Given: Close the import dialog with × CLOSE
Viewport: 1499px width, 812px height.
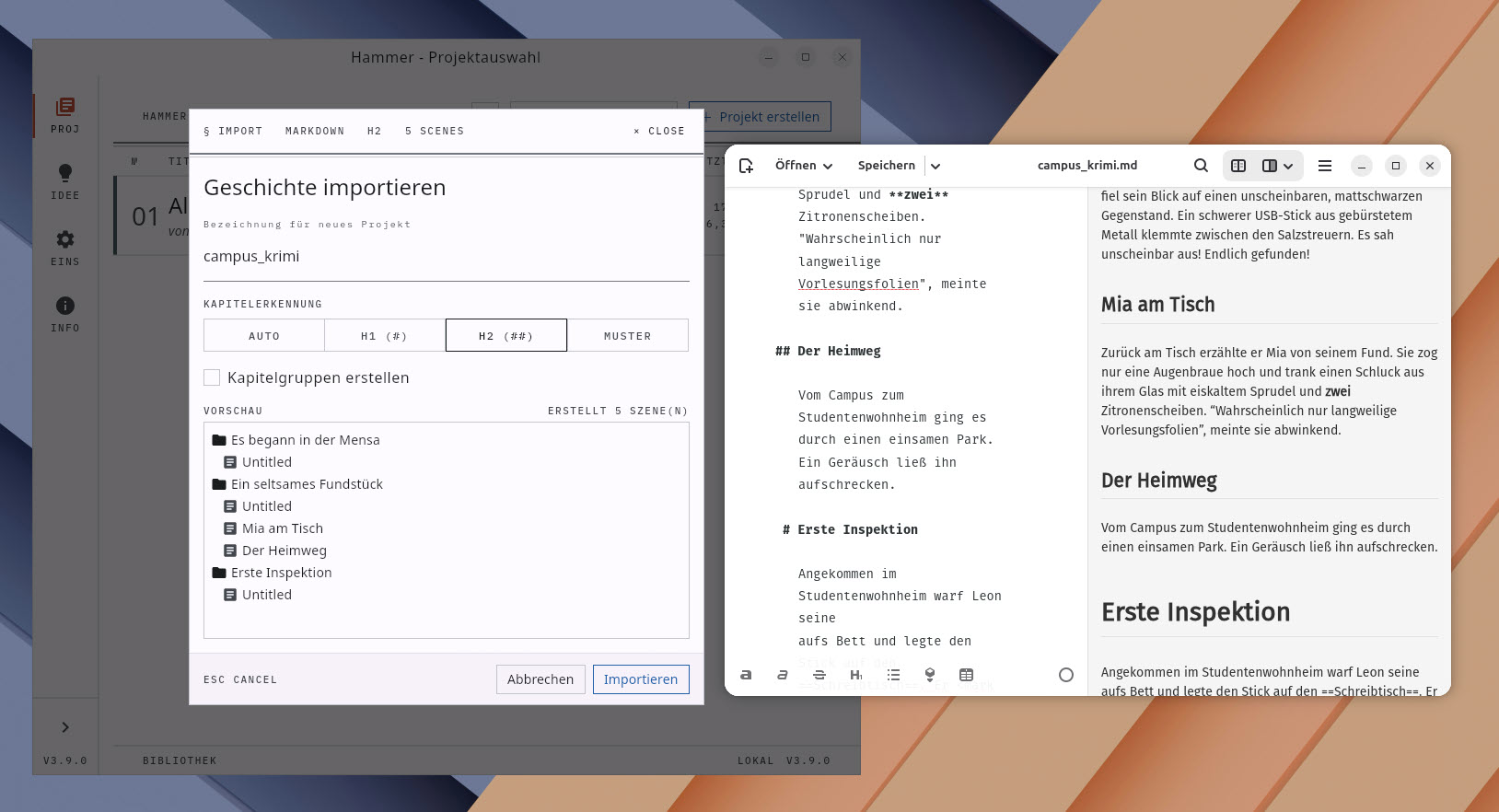Looking at the screenshot, I should tap(659, 132).
